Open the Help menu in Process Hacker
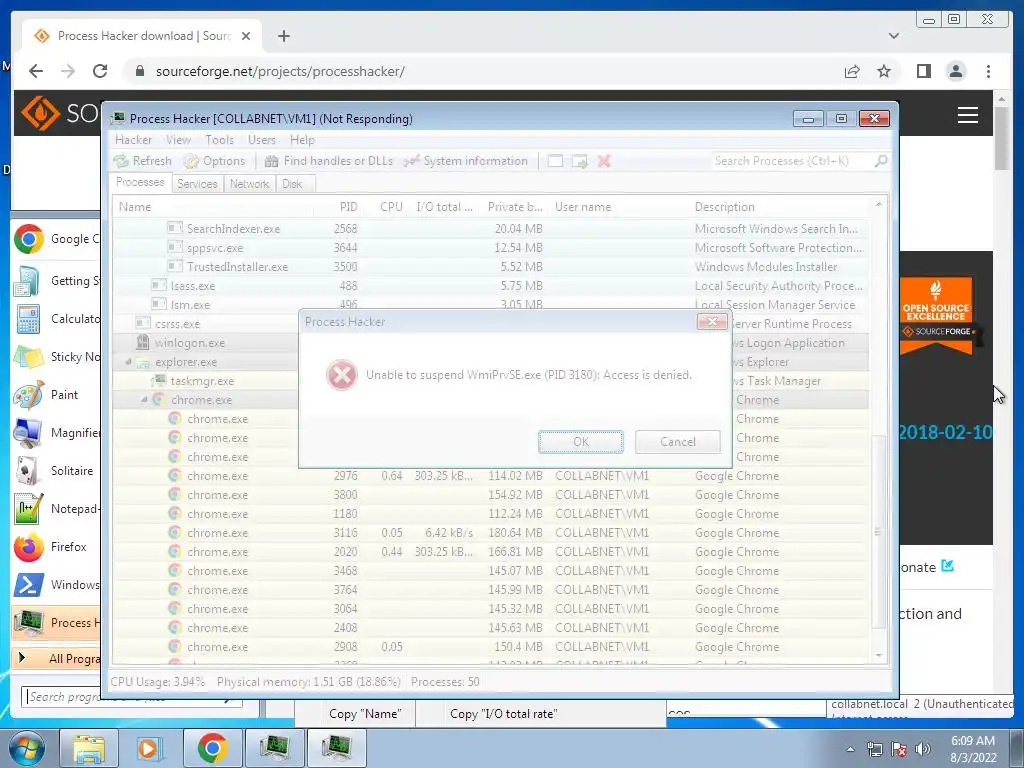Screen dimensions: 1024x768 [302, 140]
